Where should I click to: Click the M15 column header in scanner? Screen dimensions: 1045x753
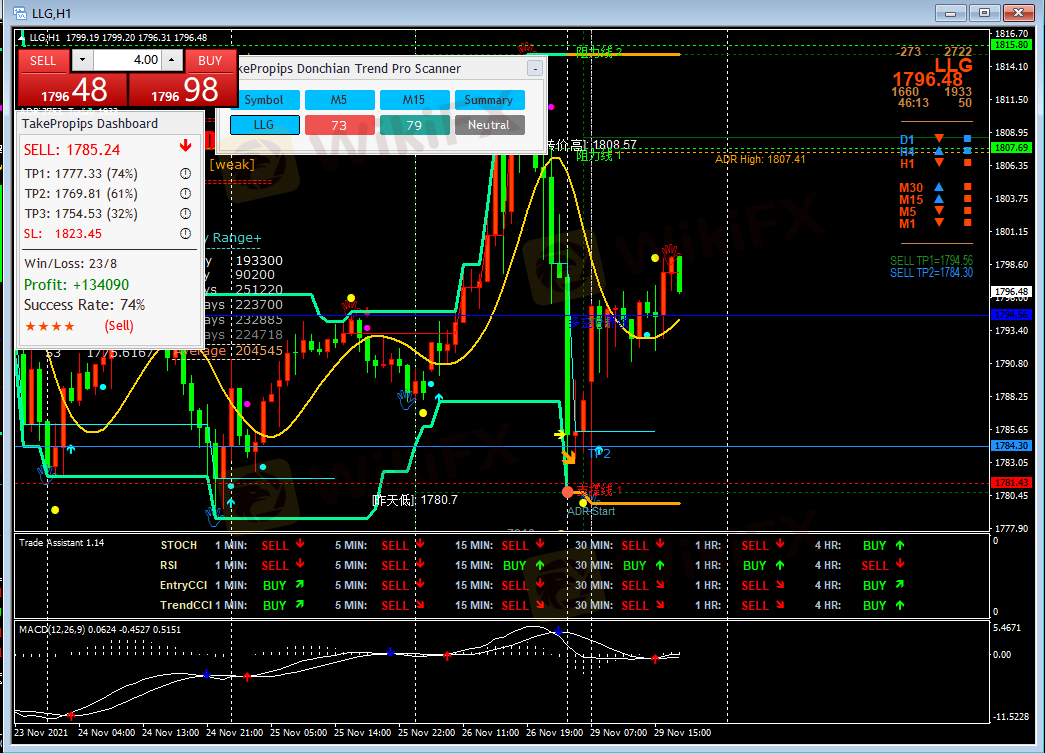click(414, 100)
